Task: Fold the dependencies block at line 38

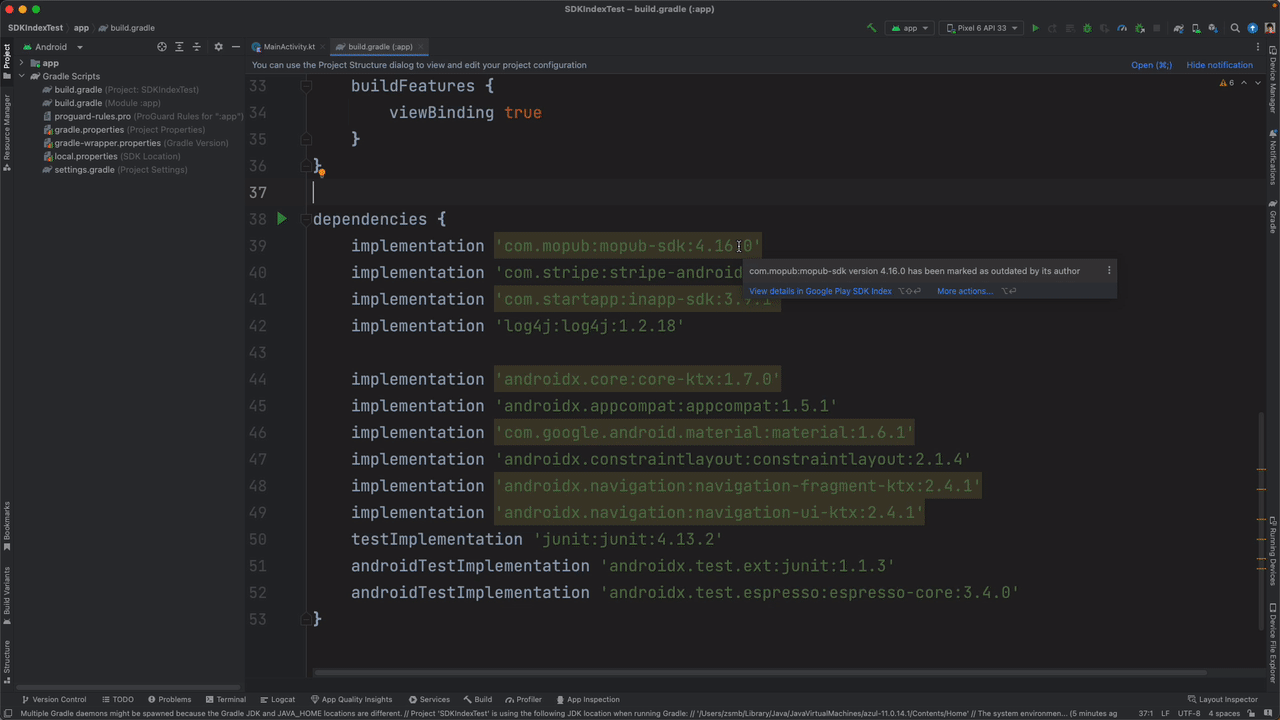Action: tap(307, 219)
